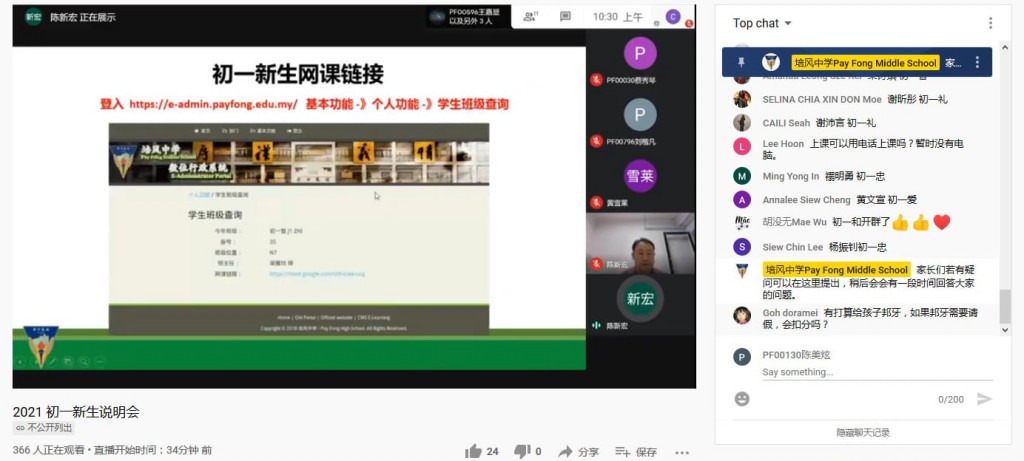Click the chat scrollbar up arrow
Image resolution: width=1024 pixels, height=461 pixels.
point(1004,48)
